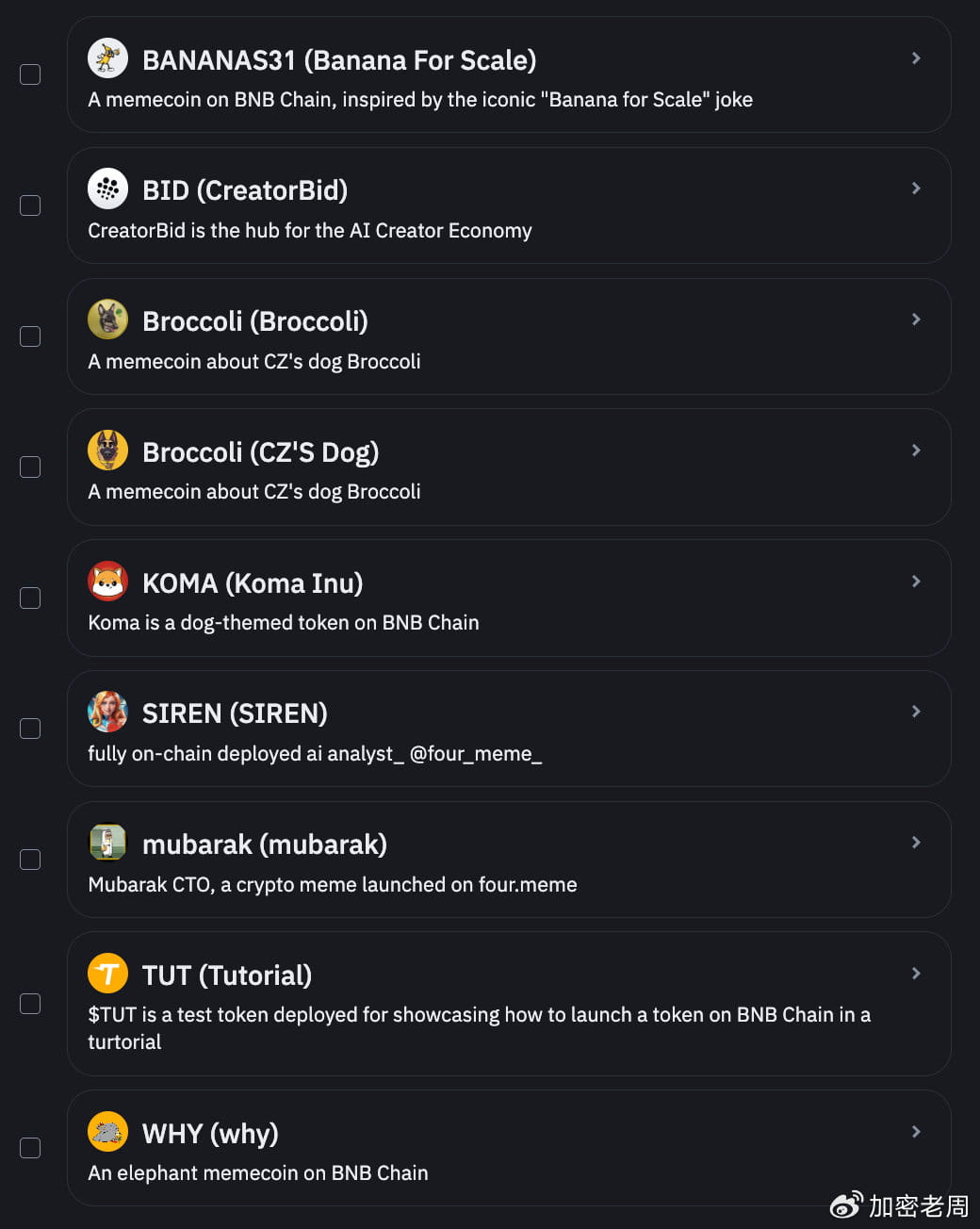Open details via the SIREN row chevron

915,712
